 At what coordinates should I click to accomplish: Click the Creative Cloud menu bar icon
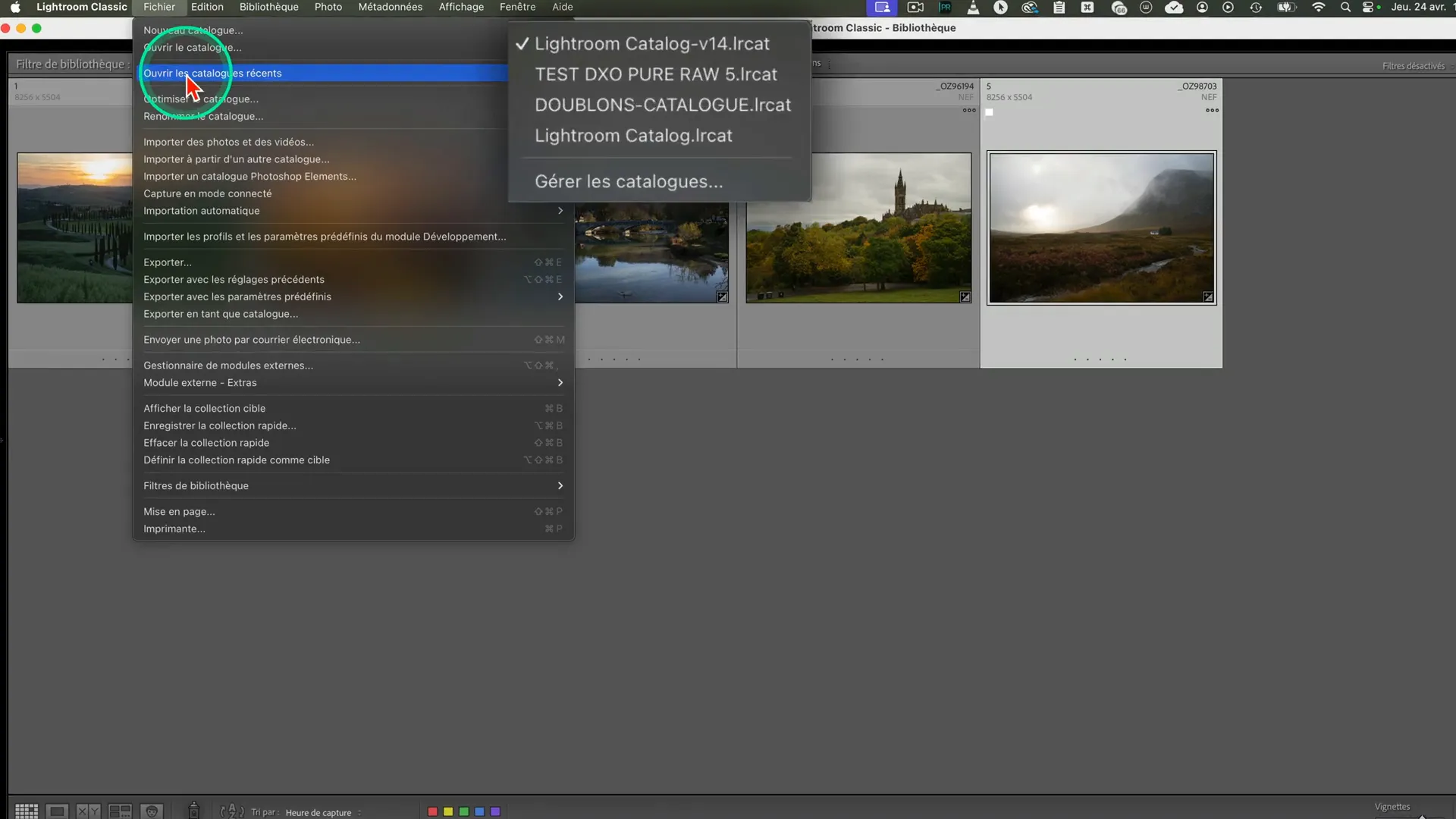pos(1029,7)
